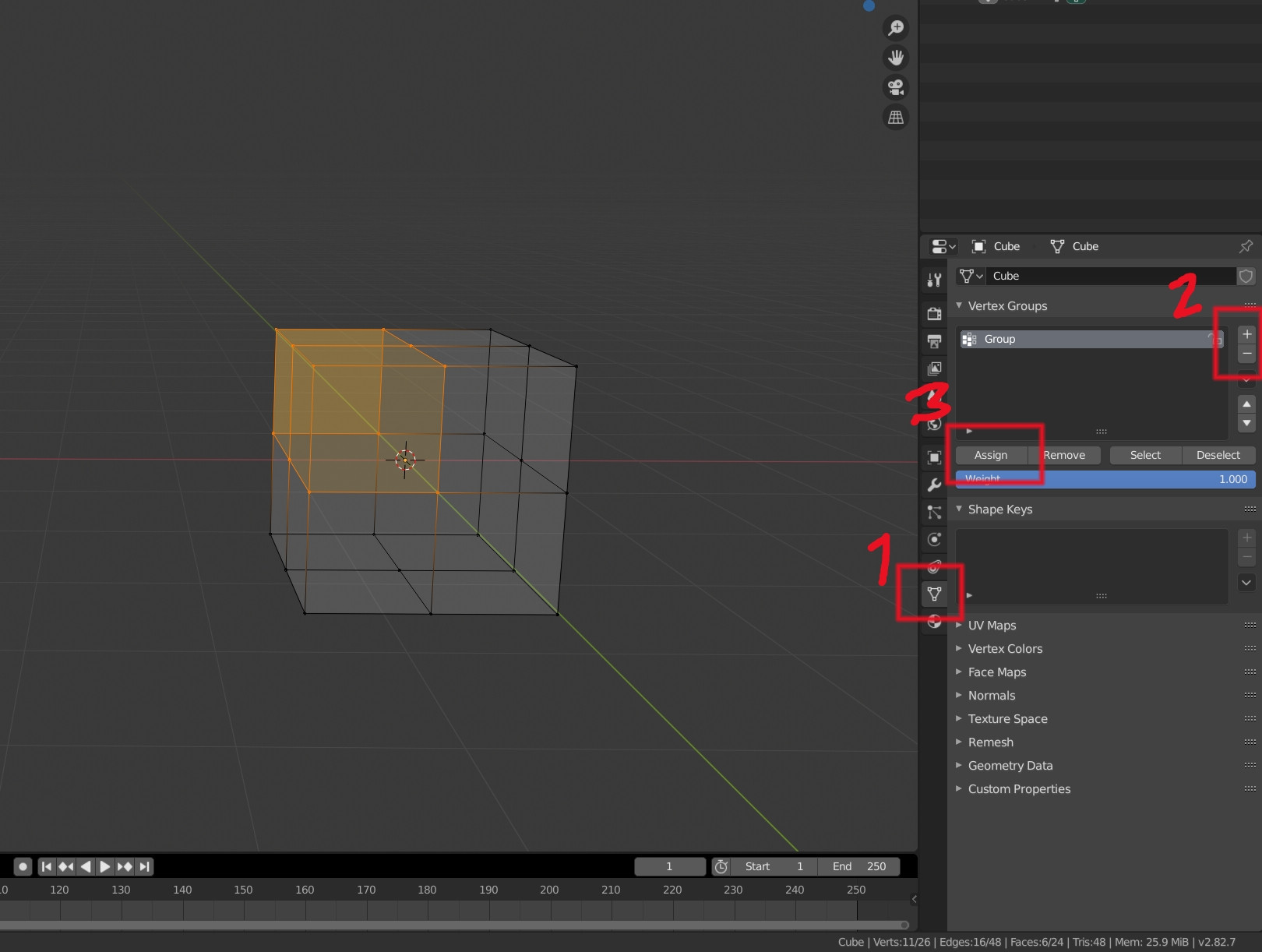Toggle fake user shield for Cube mesh
This screenshot has height=952, width=1262.
click(1246, 276)
